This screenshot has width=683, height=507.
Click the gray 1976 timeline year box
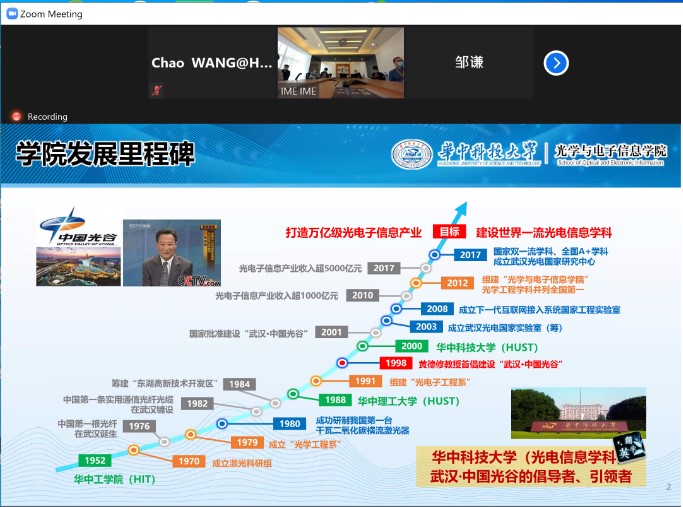pos(139,426)
